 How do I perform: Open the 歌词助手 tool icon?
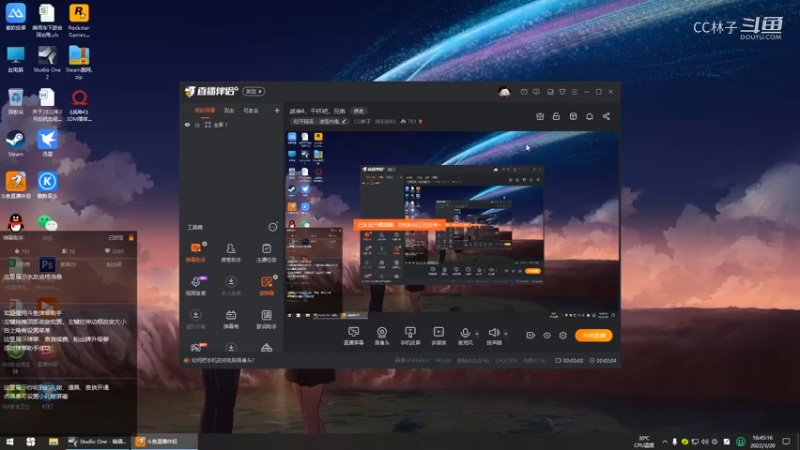266,319
